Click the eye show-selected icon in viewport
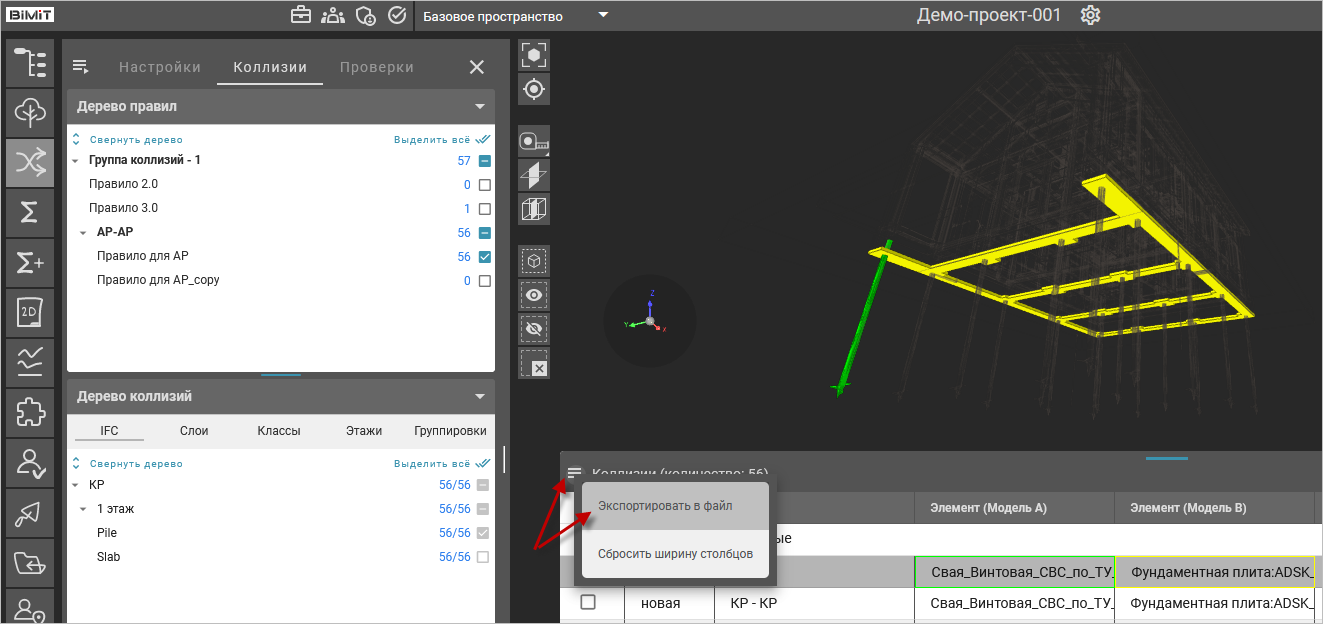1323x624 pixels. pyautogui.click(x=534, y=295)
